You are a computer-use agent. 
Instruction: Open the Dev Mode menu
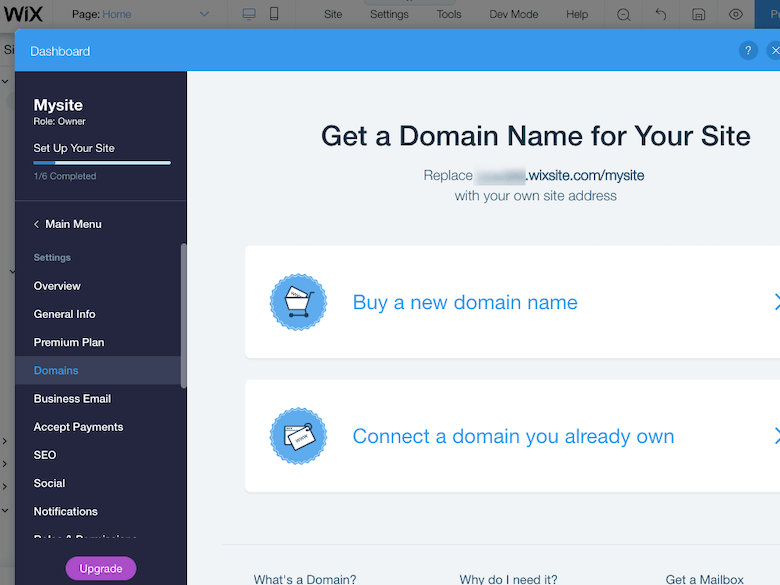click(x=513, y=14)
